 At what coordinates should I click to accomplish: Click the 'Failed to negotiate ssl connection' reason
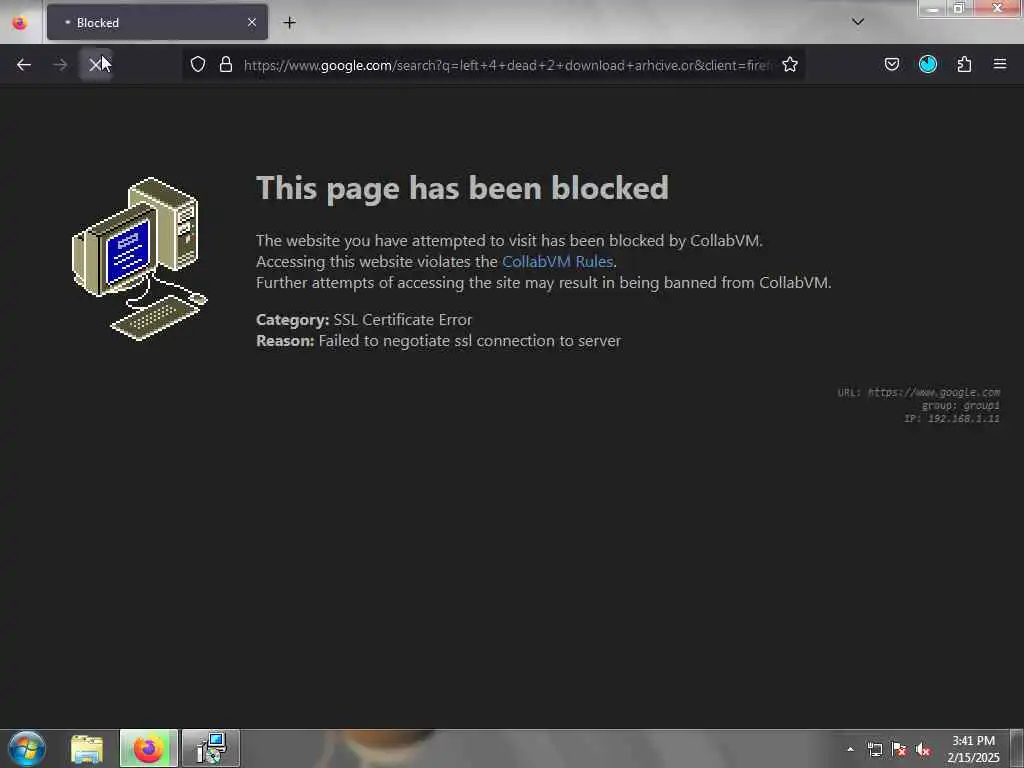[x=470, y=341]
